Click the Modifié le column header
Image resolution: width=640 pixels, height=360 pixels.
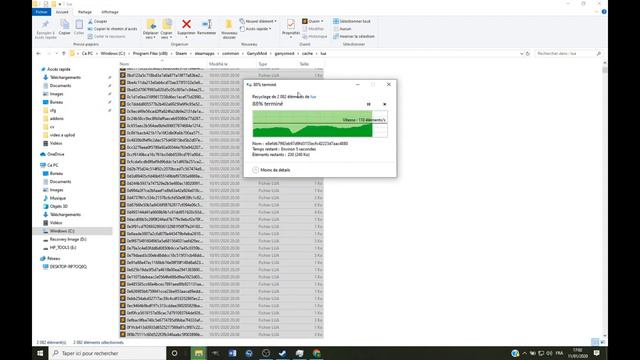tap(218, 64)
